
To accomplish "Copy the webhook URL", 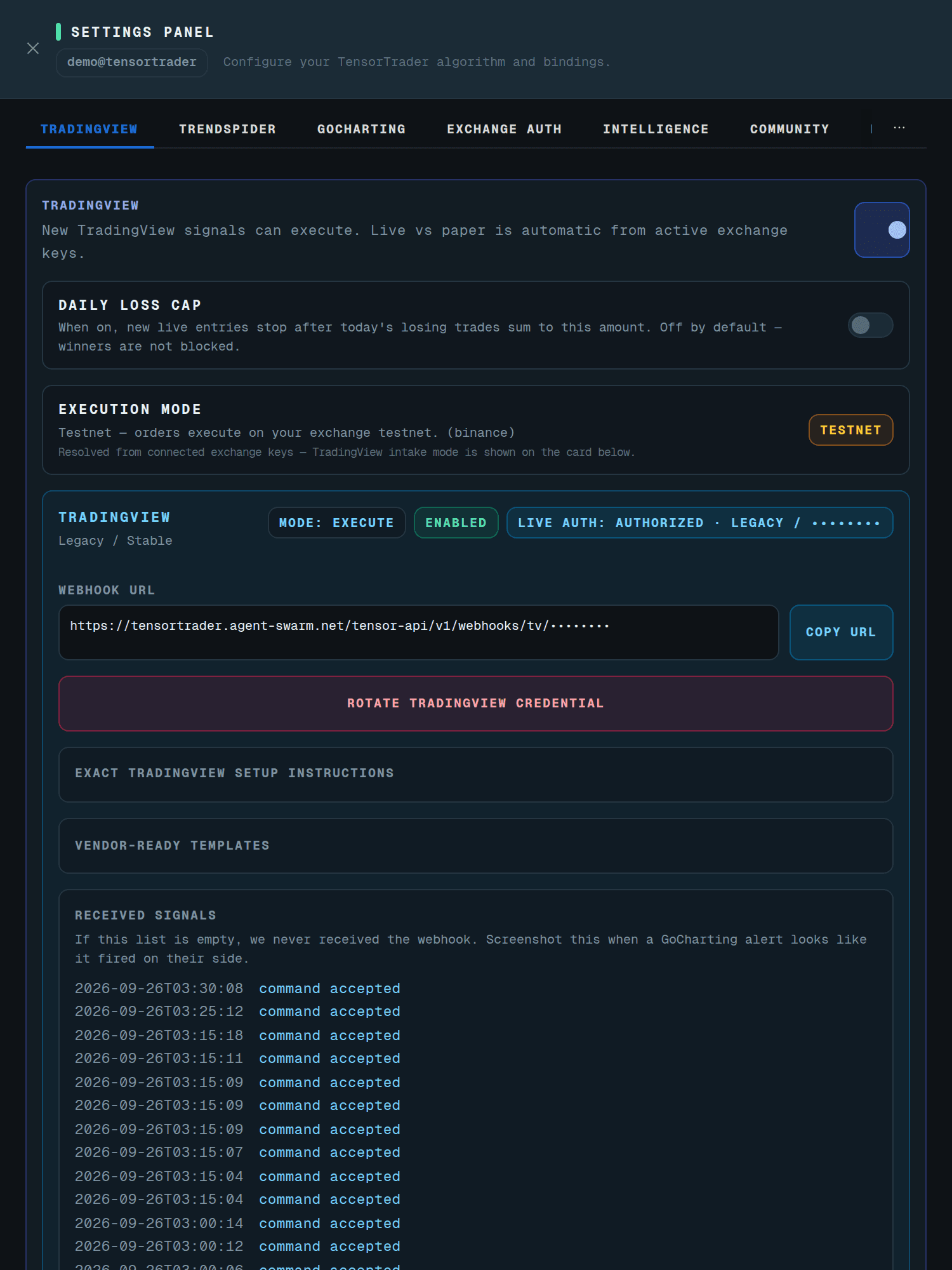I will point(841,632).
